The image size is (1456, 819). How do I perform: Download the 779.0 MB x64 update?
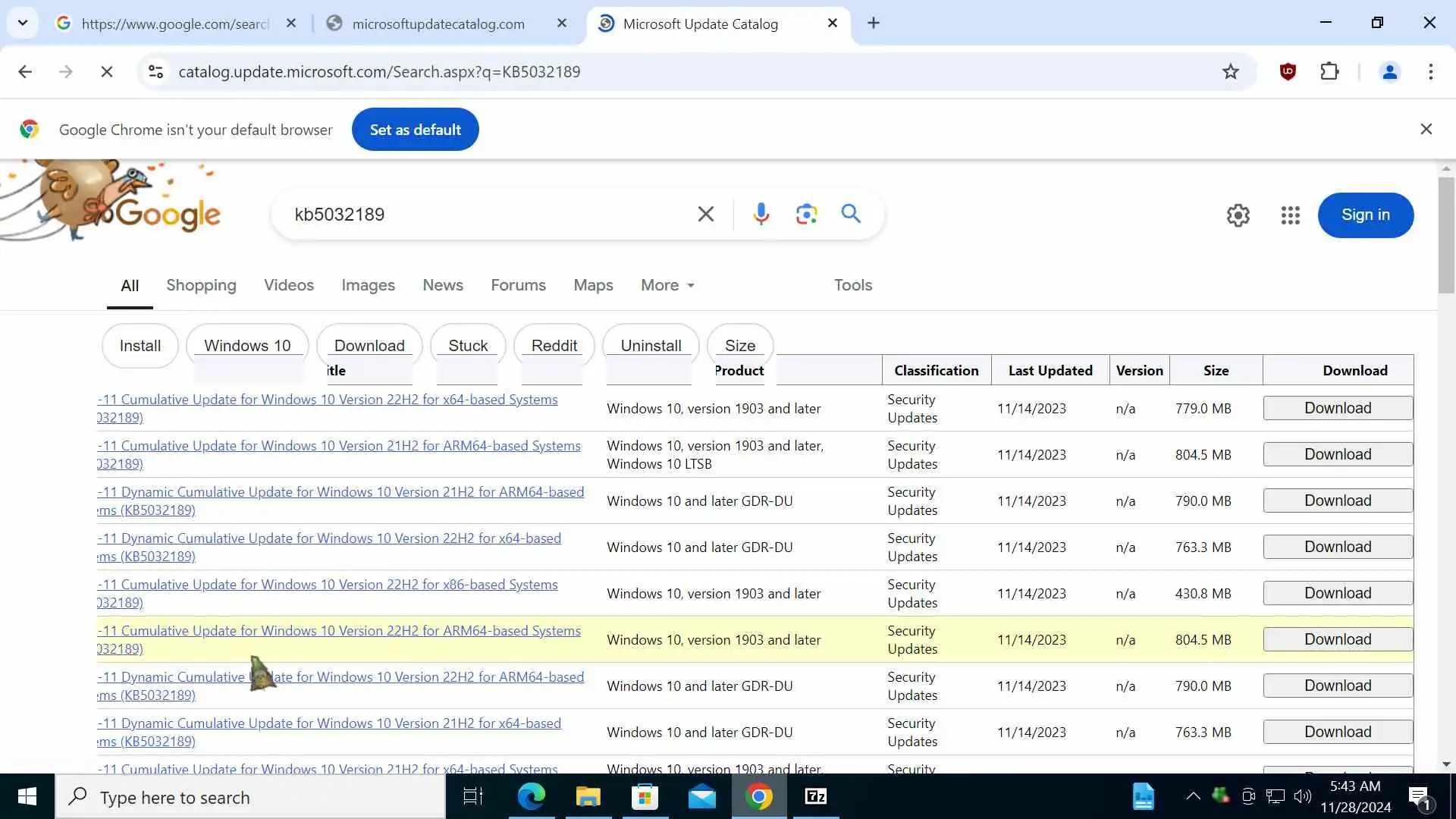coord(1337,408)
